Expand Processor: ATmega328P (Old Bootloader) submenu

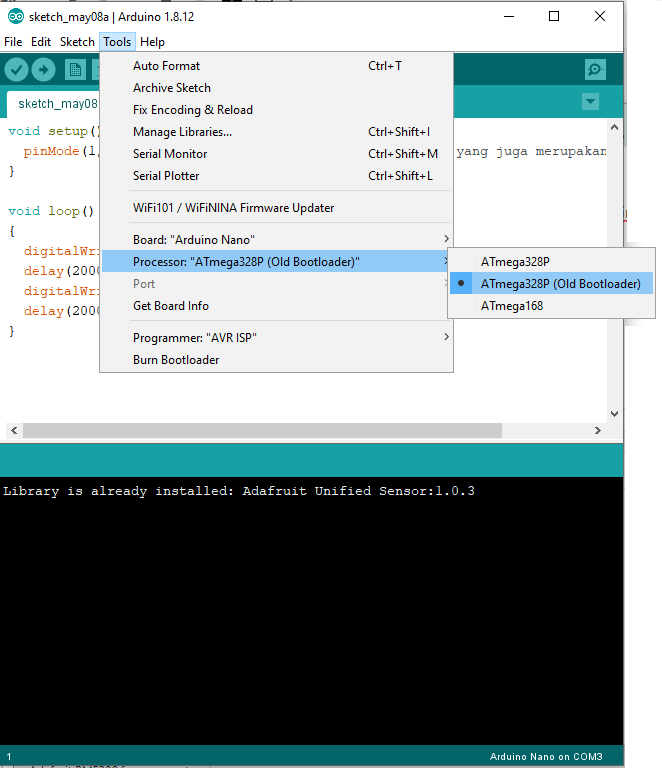(x=276, y=262)
